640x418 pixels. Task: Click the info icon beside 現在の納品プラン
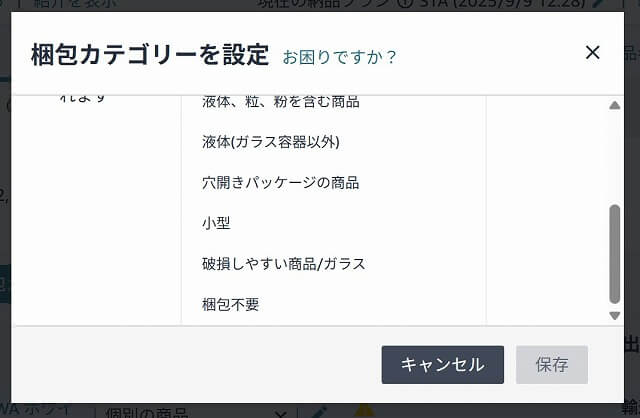coord(403,4)
